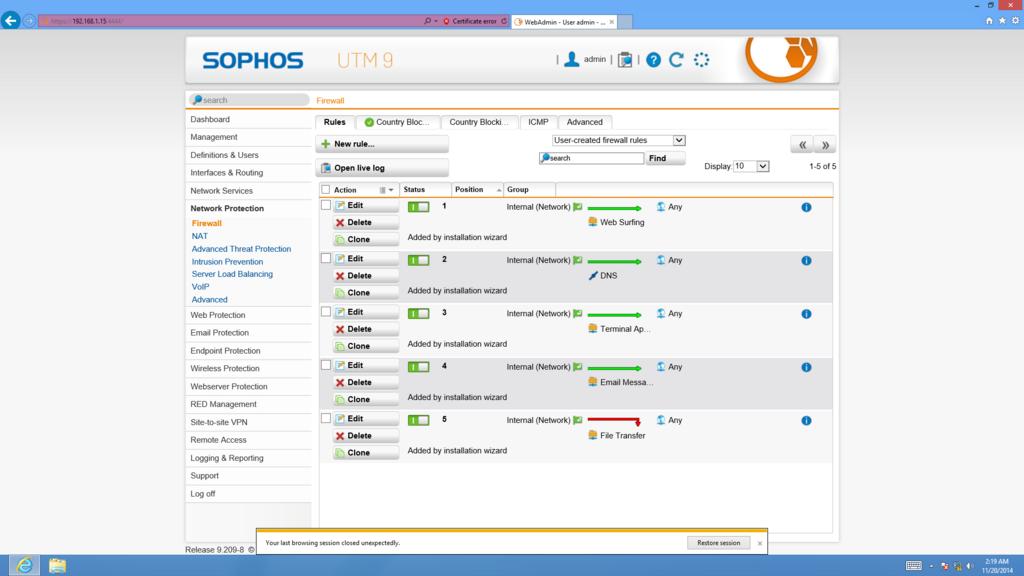Open User-created firewall rules dropdown
1024x576 pixels.
pos(618,140)
